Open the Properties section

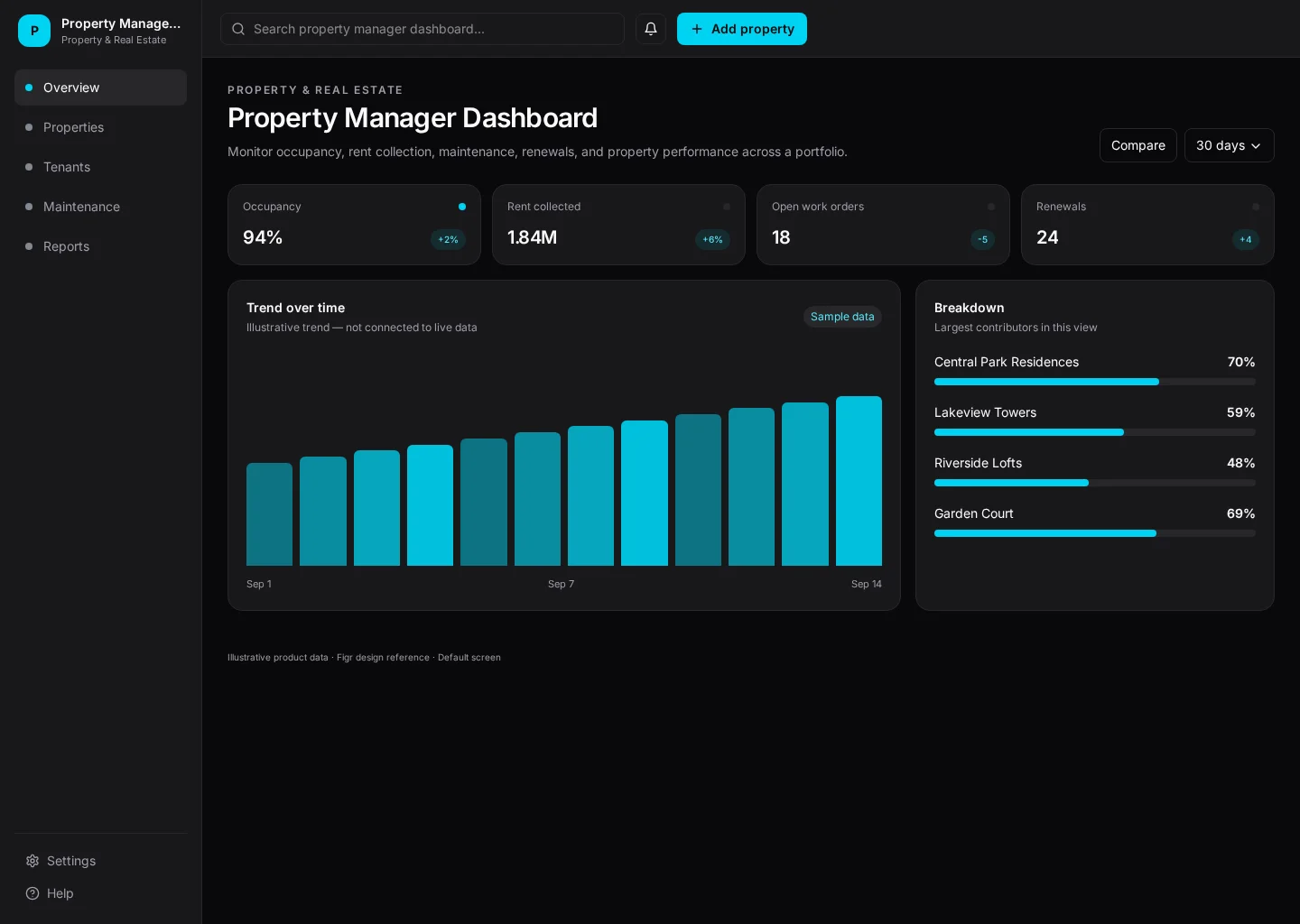click(100, 127)
